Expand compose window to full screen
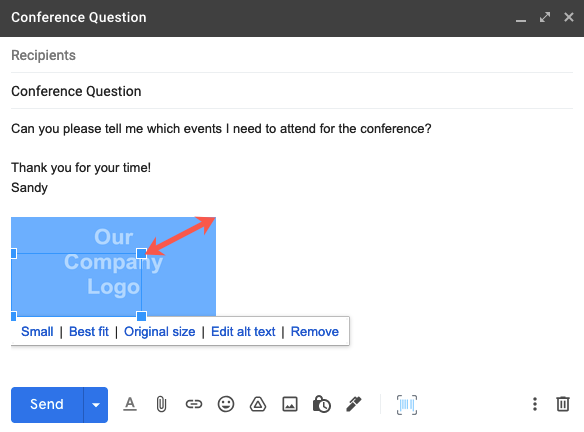 pyautogui.click(x=545, y=17)
